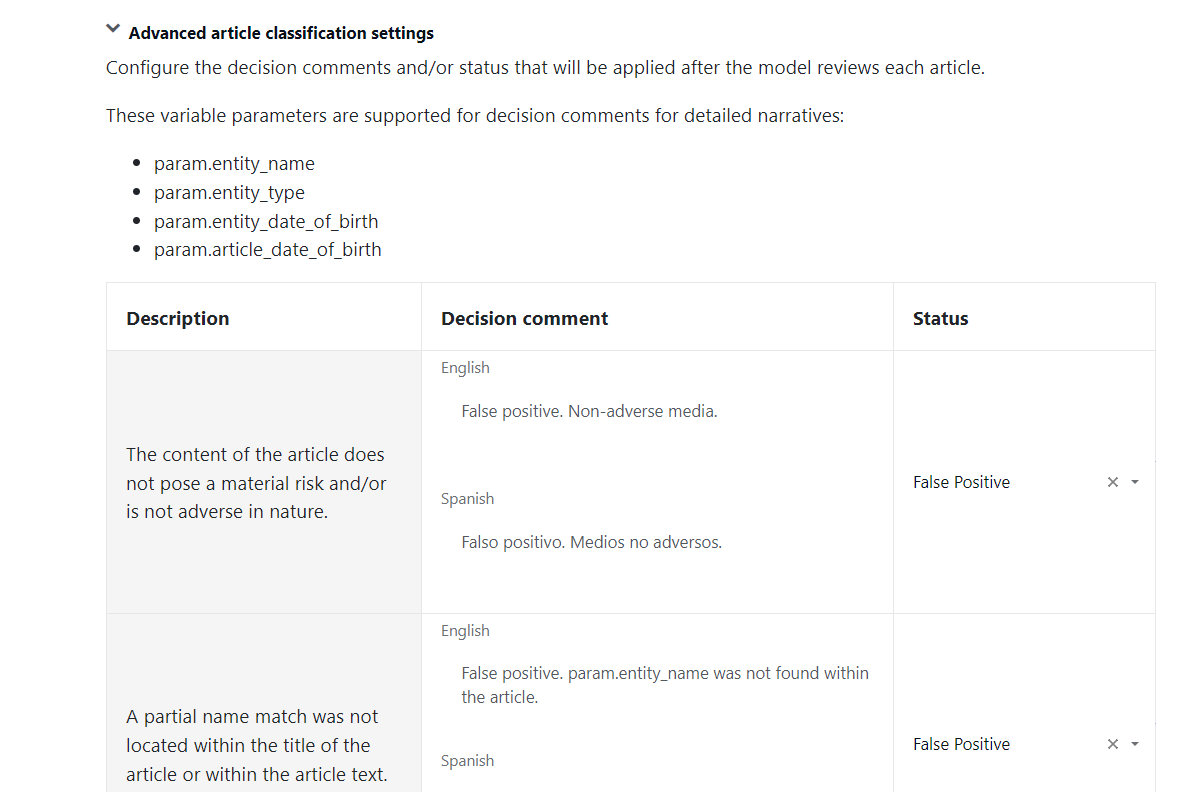The height and width of the screenshot is (792, 1188).
Task: Clear False Positive status in second row
Action: 1112,744
